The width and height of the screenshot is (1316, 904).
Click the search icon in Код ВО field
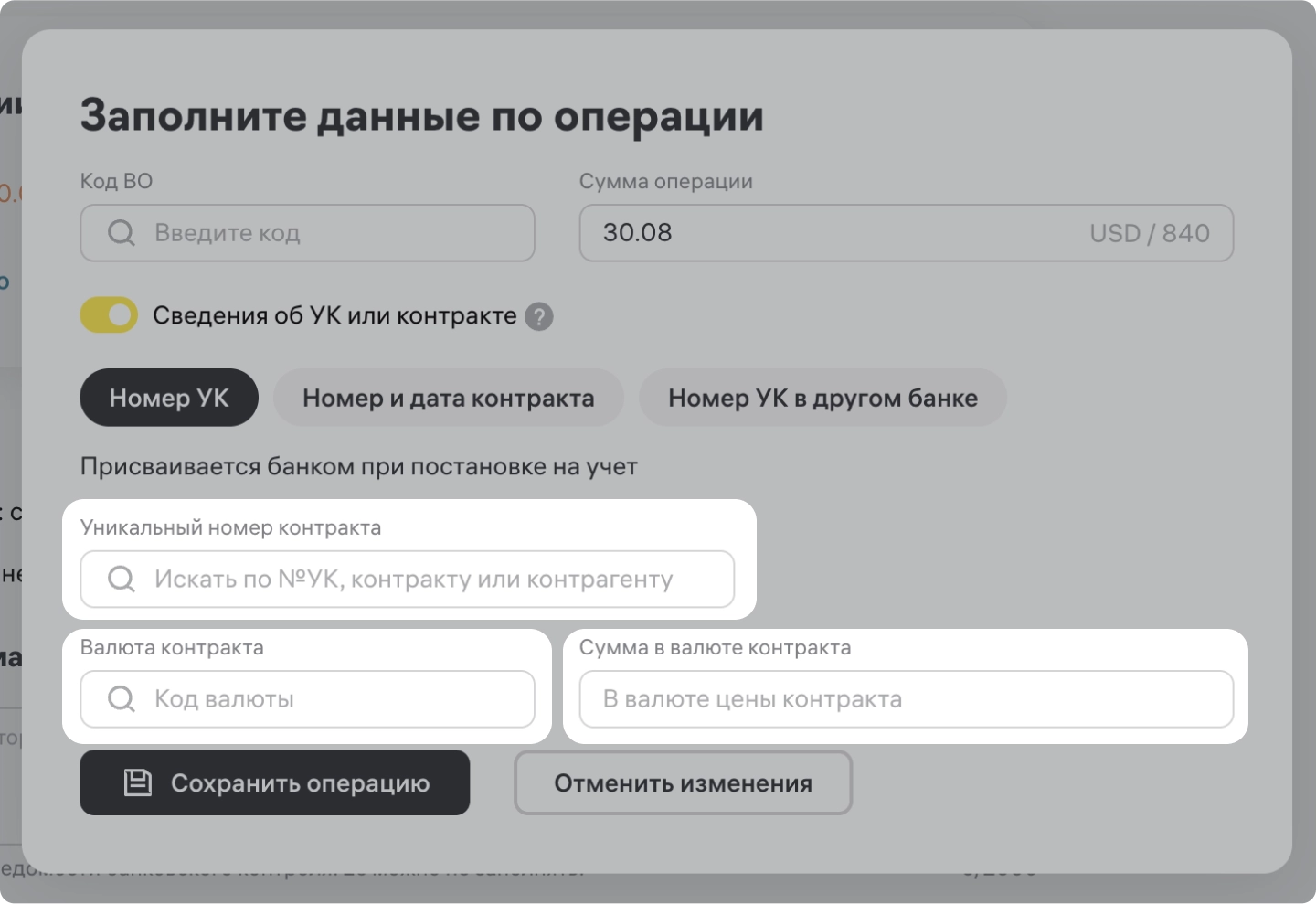(x=122, y=233)
